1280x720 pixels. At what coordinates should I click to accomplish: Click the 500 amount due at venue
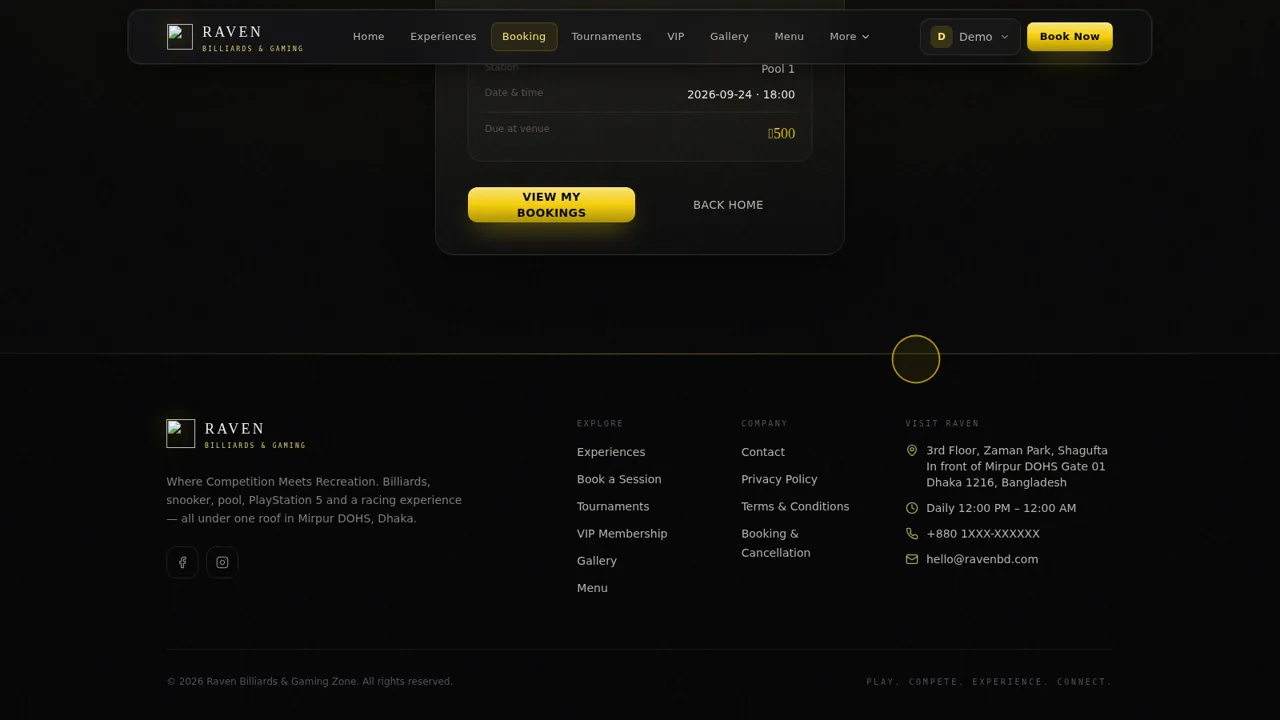tap(782, 134)
